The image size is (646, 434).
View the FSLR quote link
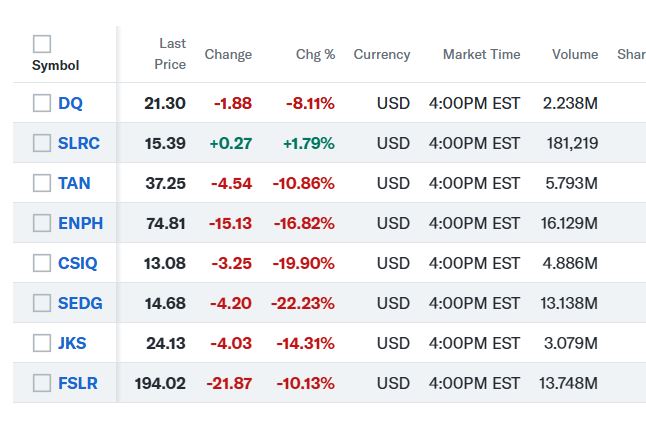click(x=78, y=383)
